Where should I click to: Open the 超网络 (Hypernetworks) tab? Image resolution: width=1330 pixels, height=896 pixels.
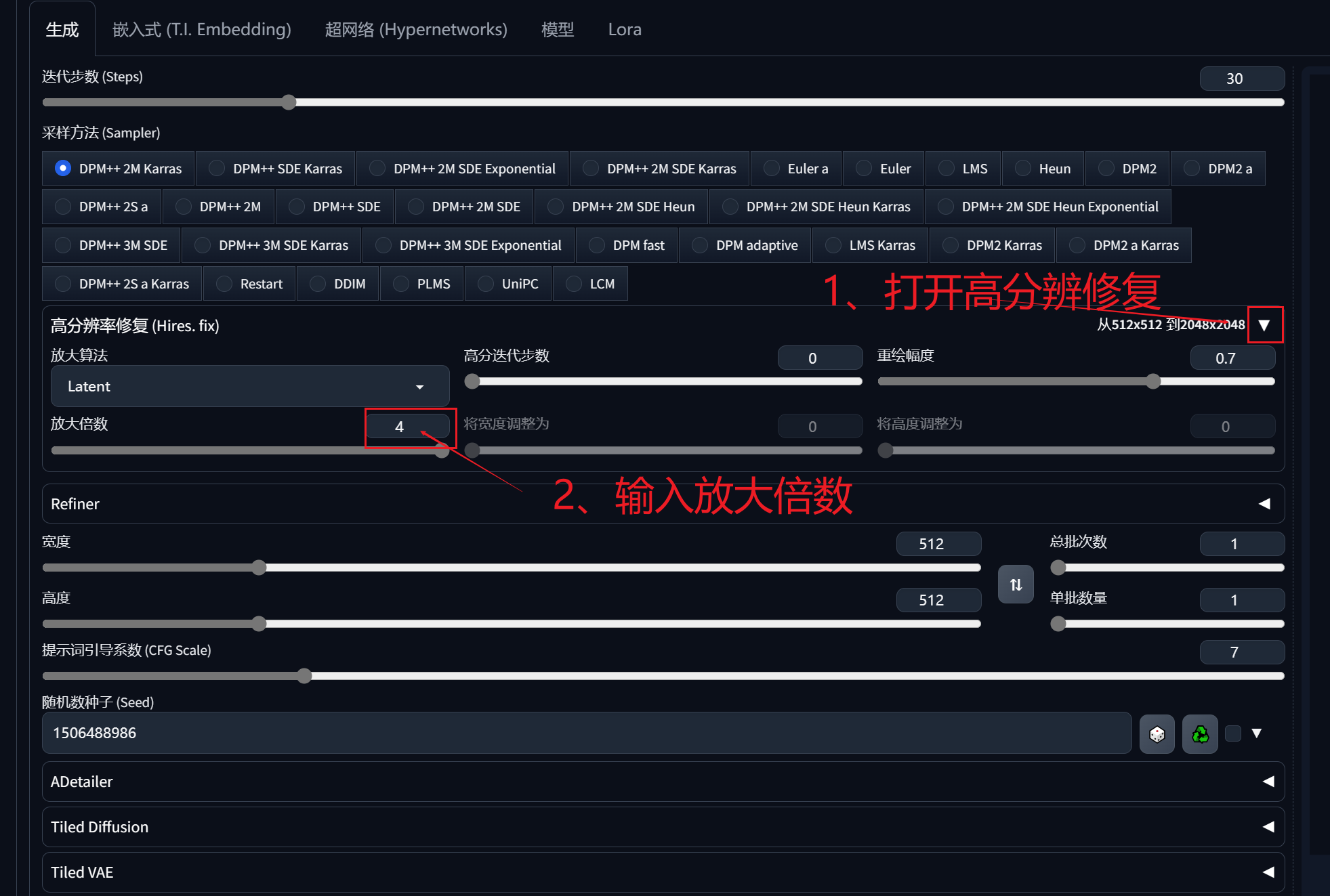[416, 30]
